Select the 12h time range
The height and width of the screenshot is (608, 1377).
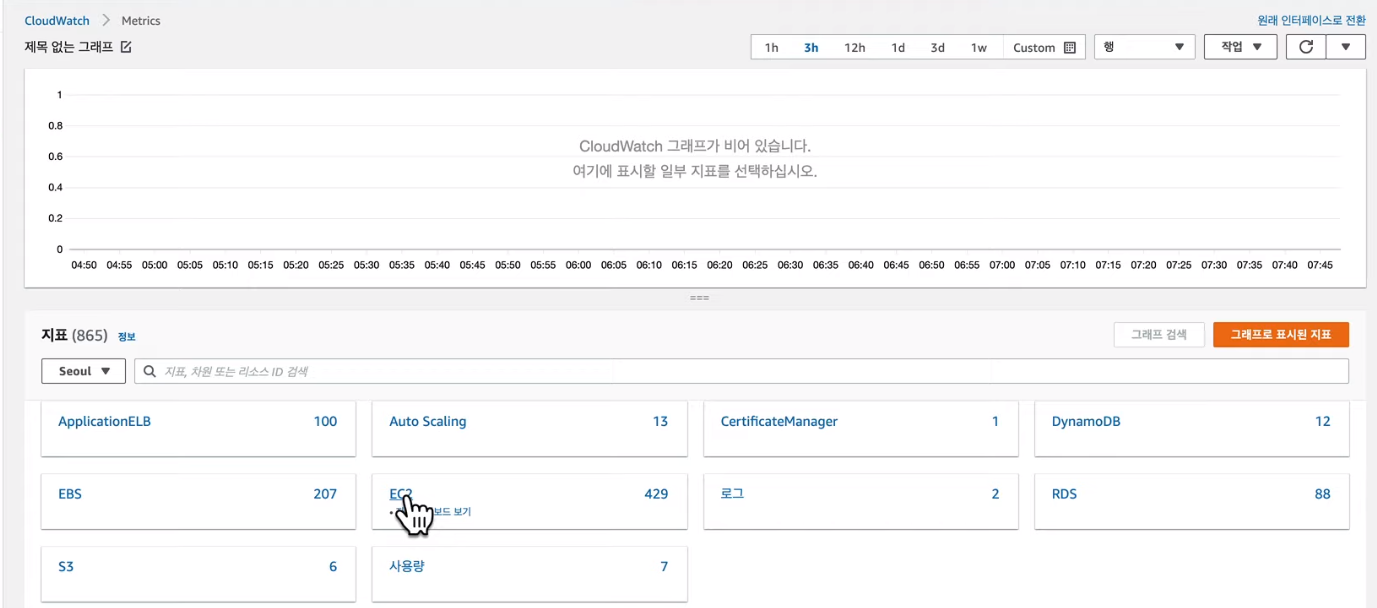[x=854, y=47]
